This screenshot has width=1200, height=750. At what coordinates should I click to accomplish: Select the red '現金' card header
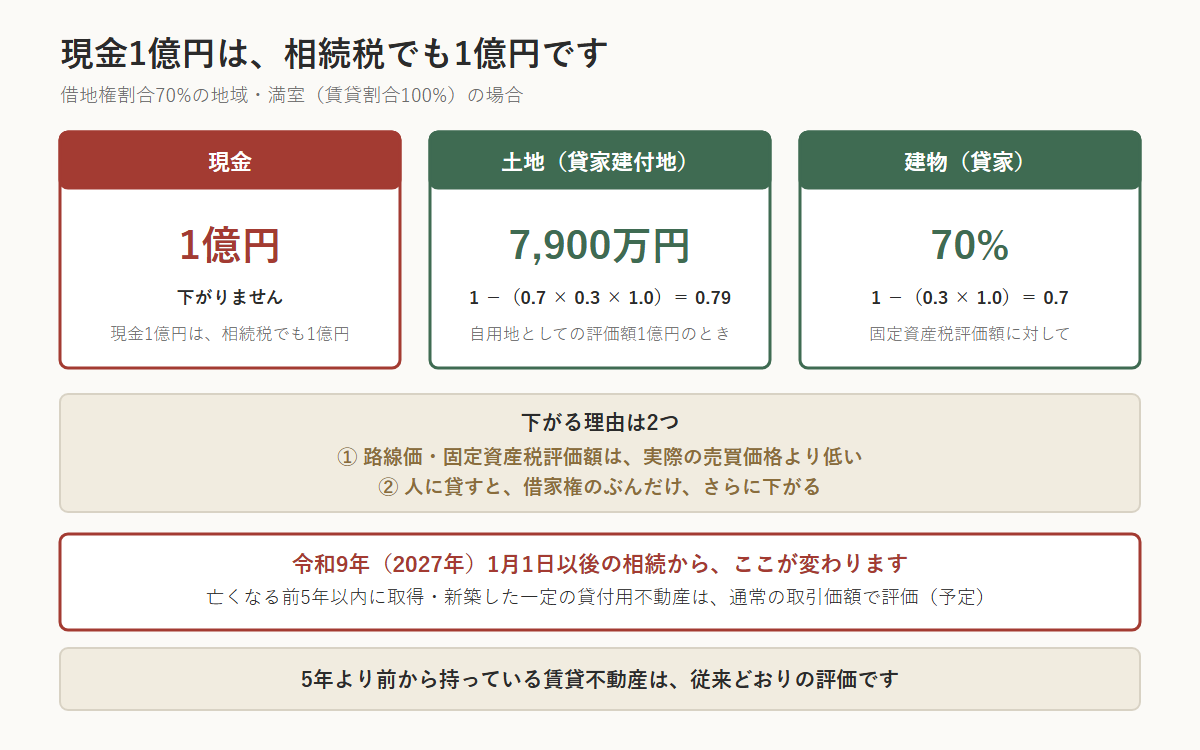(x=230, y=160)
